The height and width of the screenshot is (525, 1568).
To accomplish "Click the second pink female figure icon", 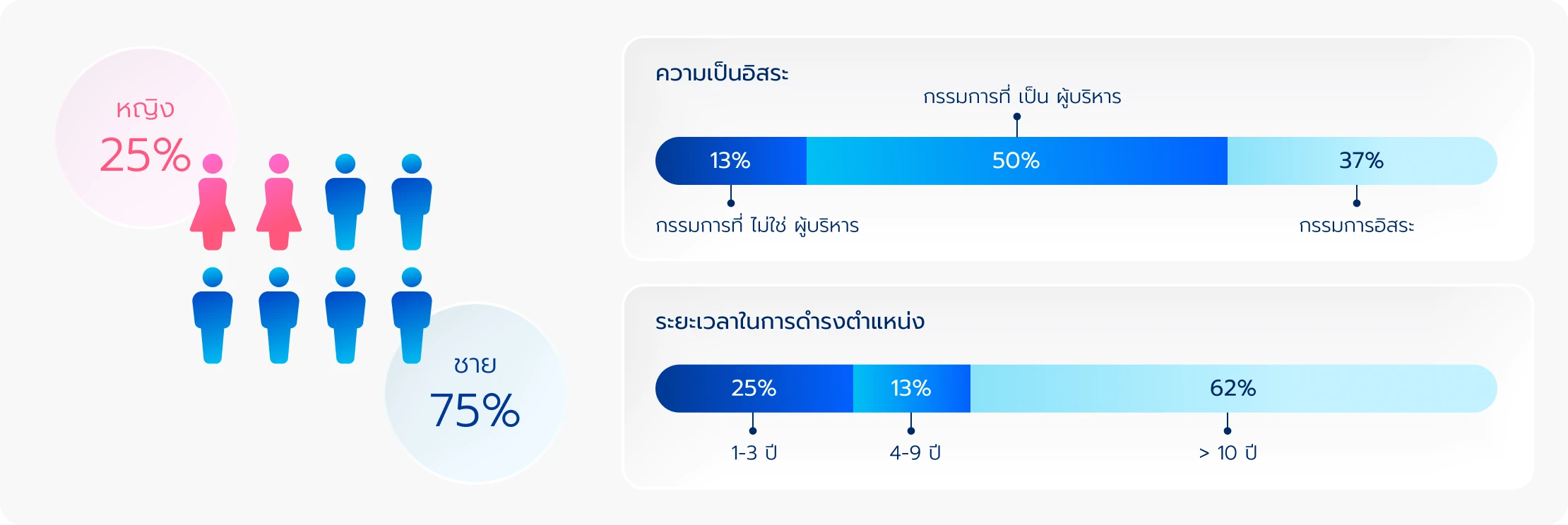I will (279, 202).
